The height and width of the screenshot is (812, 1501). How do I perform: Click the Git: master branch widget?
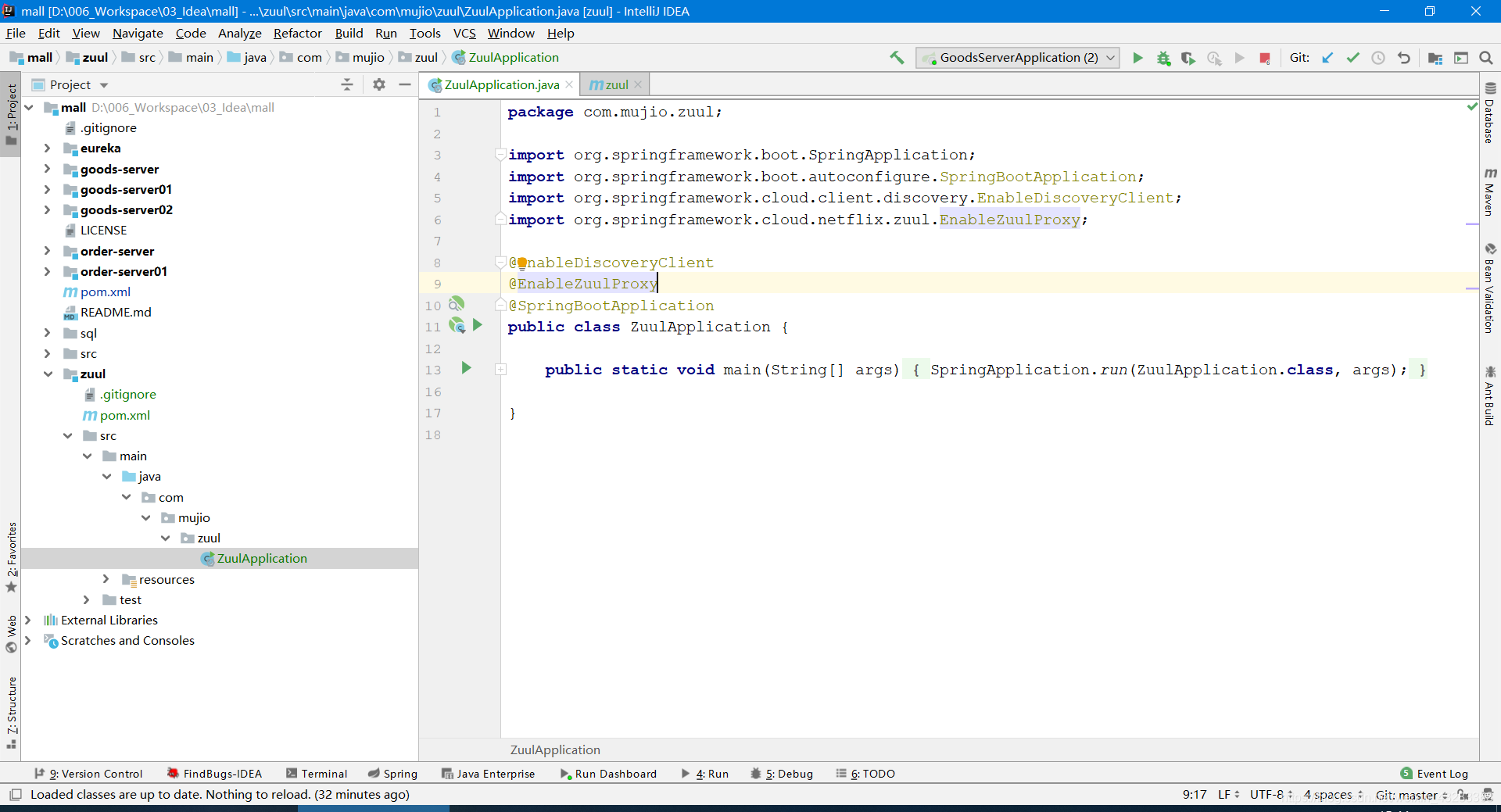coord(1411,795)
